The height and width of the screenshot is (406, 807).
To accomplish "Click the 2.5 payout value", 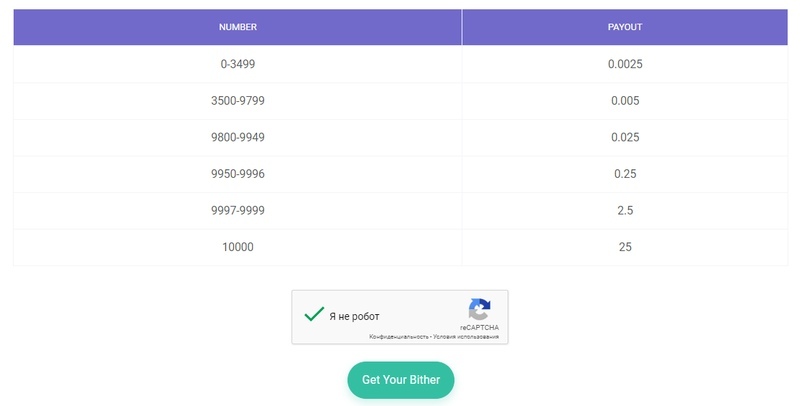I will (625, 211).
